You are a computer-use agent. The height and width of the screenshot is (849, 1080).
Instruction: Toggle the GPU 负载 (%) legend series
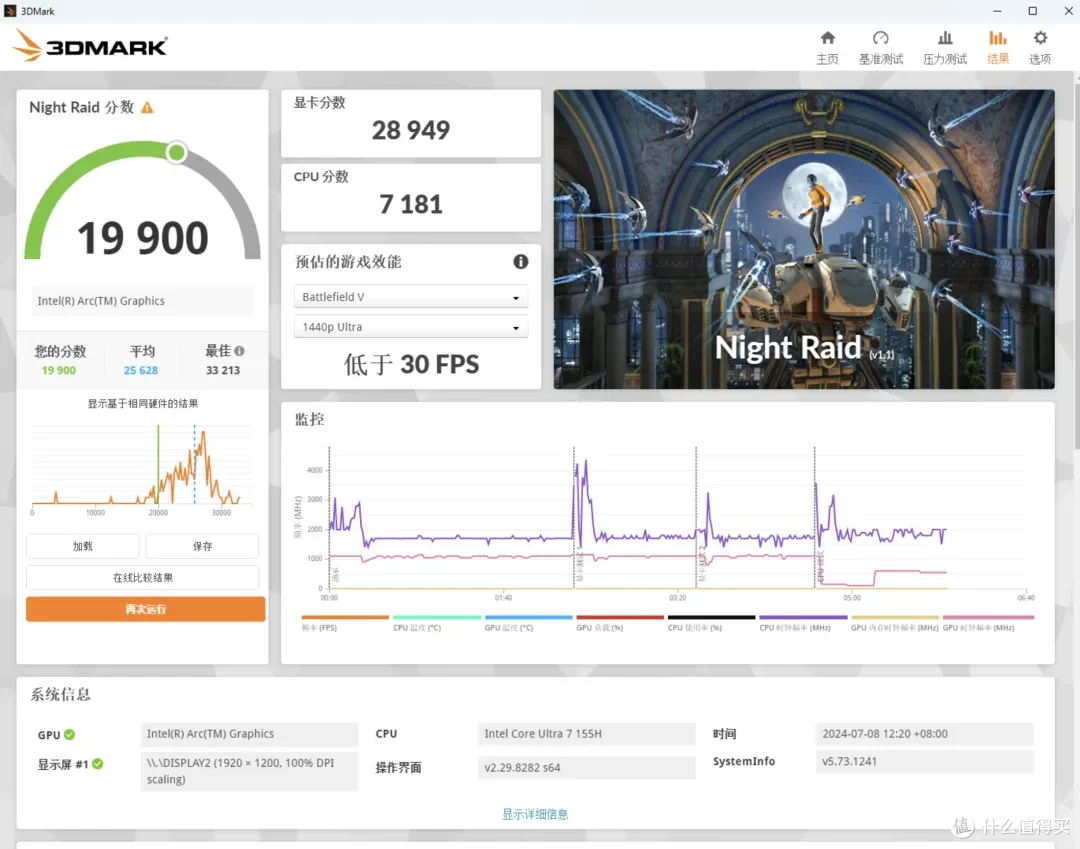coord(620,624)
